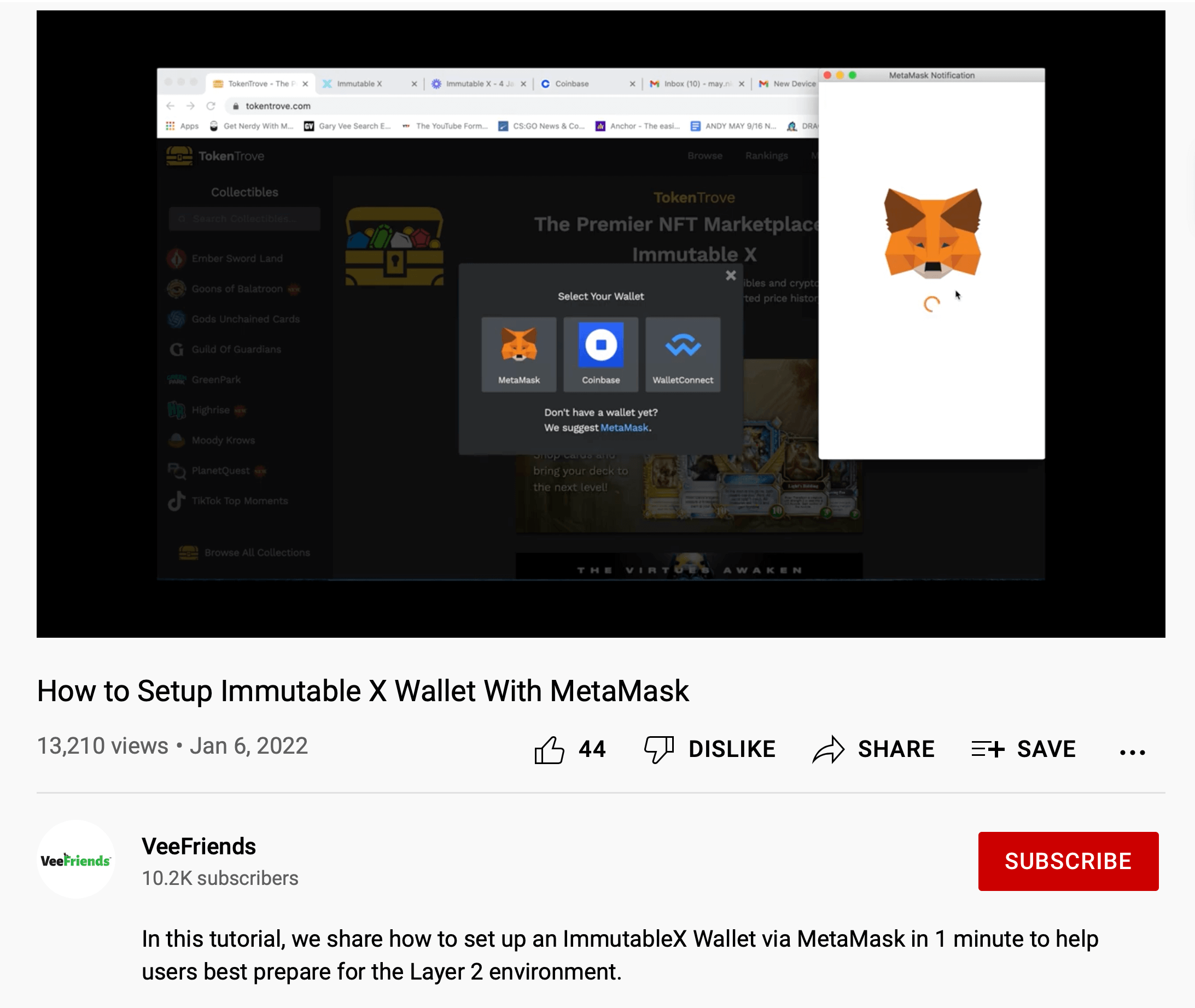This screenshot has height=1008, width=1195.
Task: Click the Browse nav item on TokenTrove
Action: click(704, 155)
